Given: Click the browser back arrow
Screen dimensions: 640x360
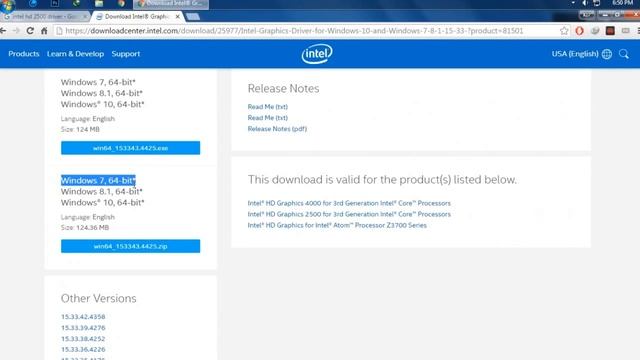Looking at the screenshot, I should click(x=3, y=31).
